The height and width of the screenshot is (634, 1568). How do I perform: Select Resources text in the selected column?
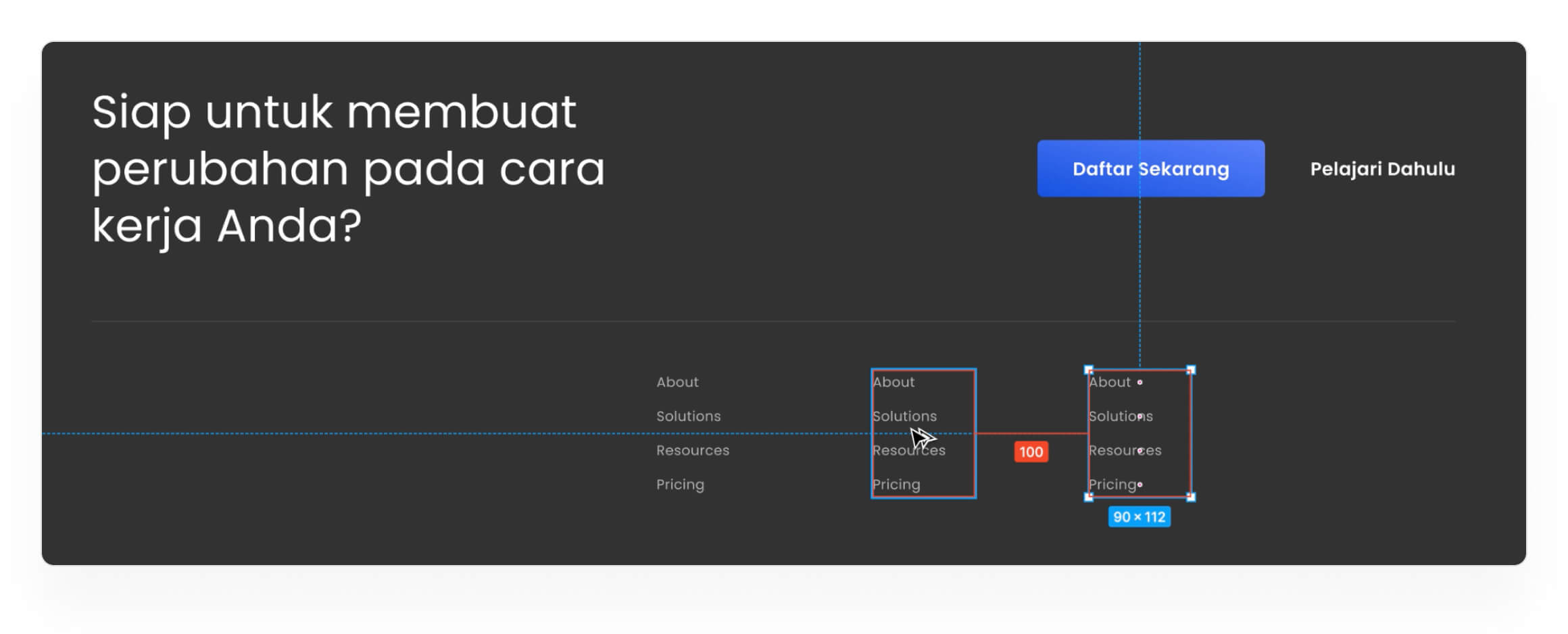pyautogui.click(x=1125, y=450)
